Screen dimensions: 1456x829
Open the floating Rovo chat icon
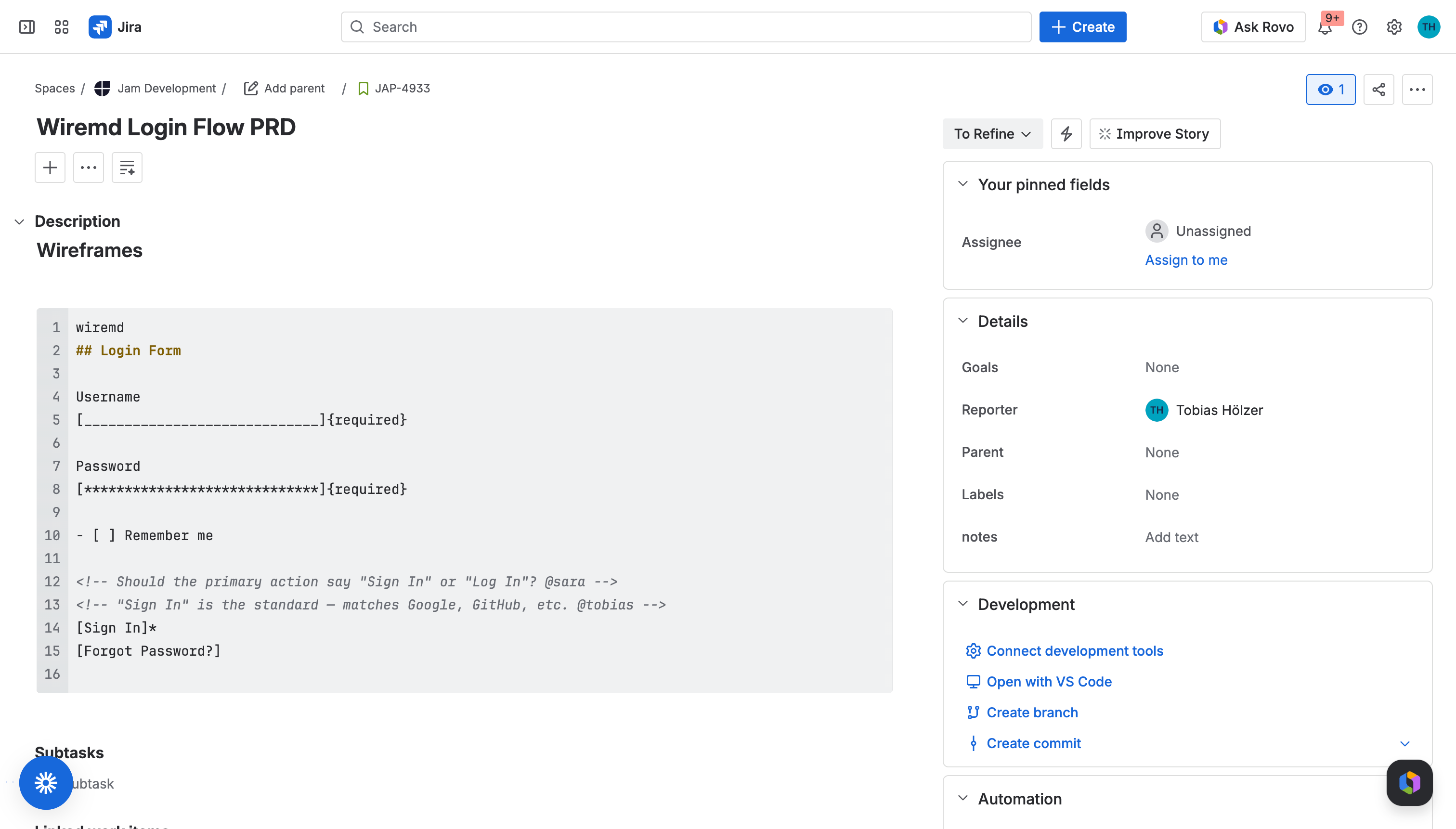[x=1409, y=782]
